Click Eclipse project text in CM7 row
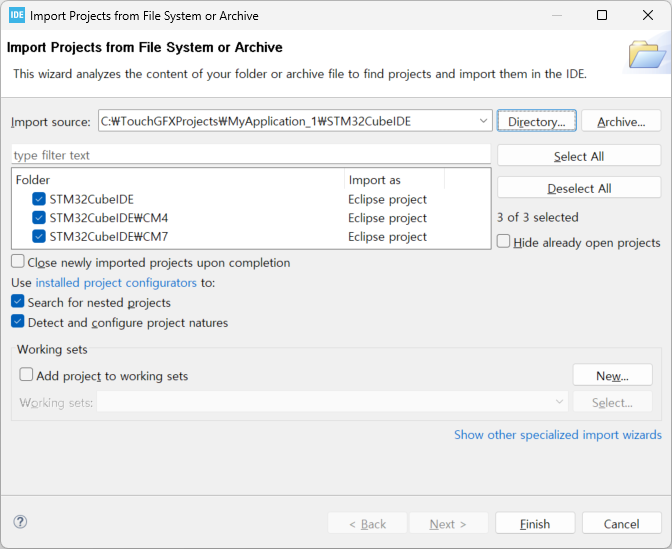The image size is (672, 549). click(387, 237)
